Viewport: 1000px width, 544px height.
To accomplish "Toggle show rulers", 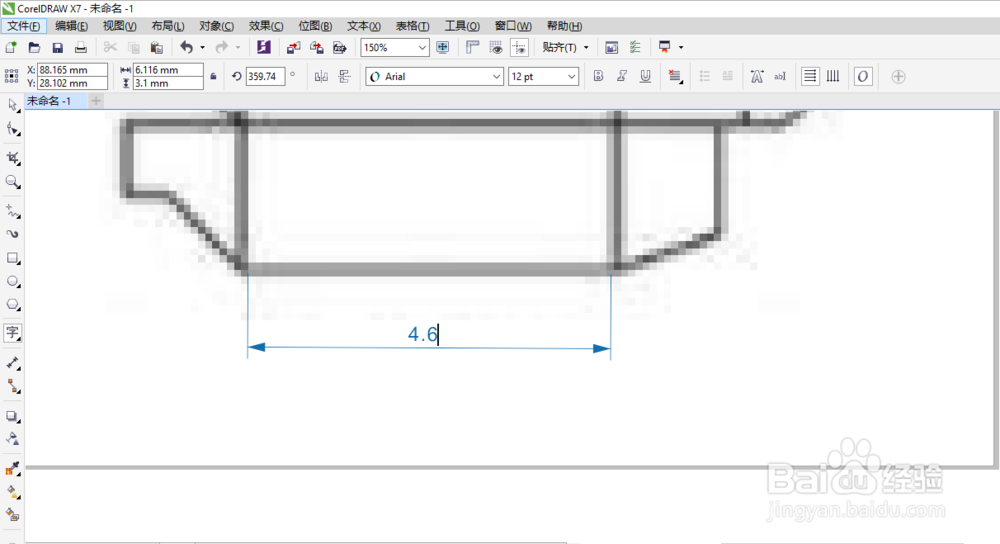I will 473,47.
